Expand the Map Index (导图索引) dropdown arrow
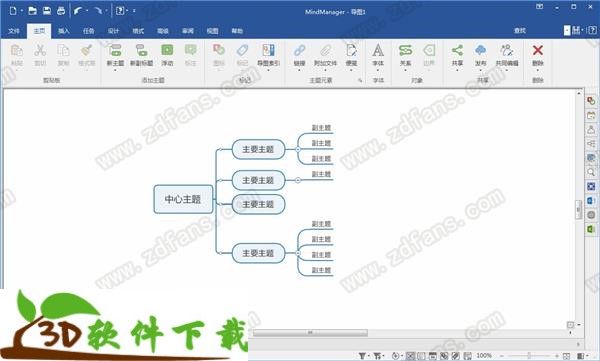This screenshot has height=361, width=600. (268, 70)
